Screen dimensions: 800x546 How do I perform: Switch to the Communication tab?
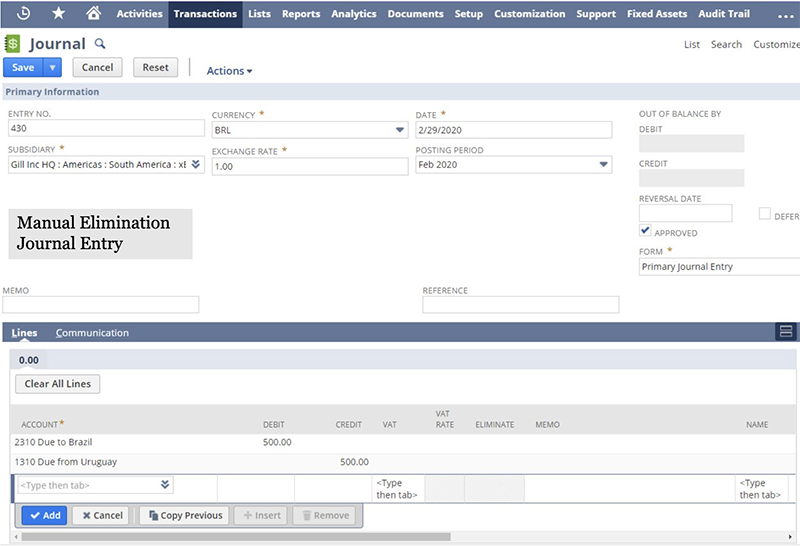92,333
